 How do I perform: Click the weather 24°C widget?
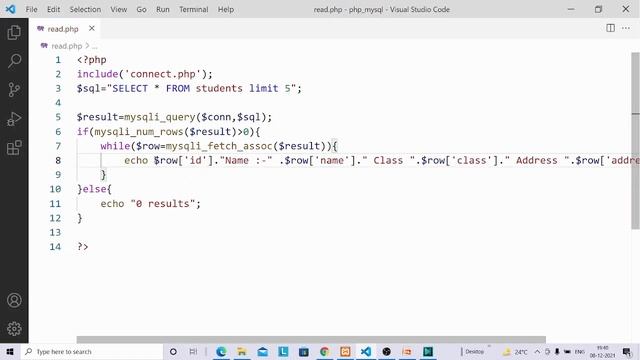[x=515, y=351]
